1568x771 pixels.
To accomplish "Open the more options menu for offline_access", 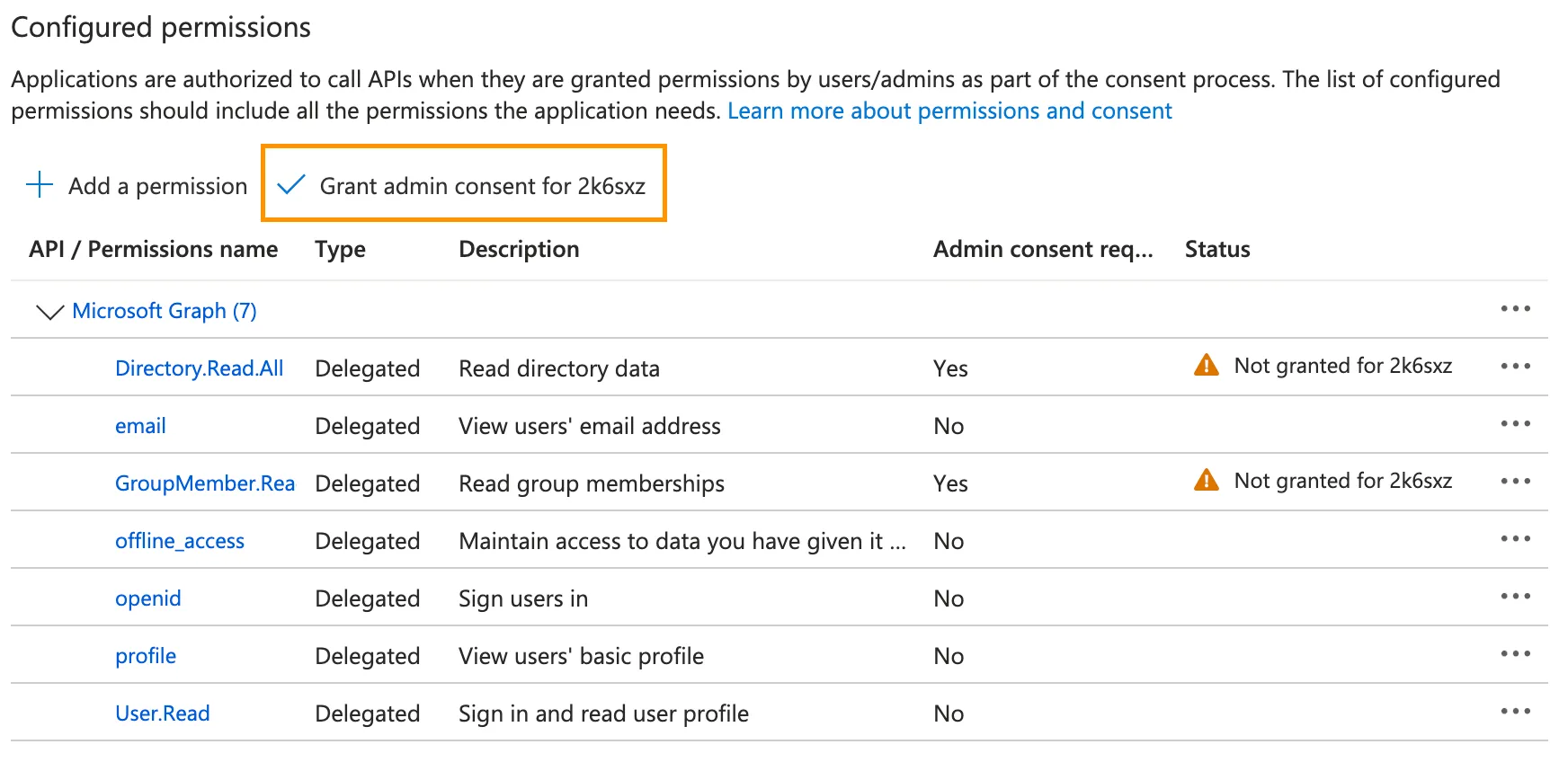I will [1515, 539].
